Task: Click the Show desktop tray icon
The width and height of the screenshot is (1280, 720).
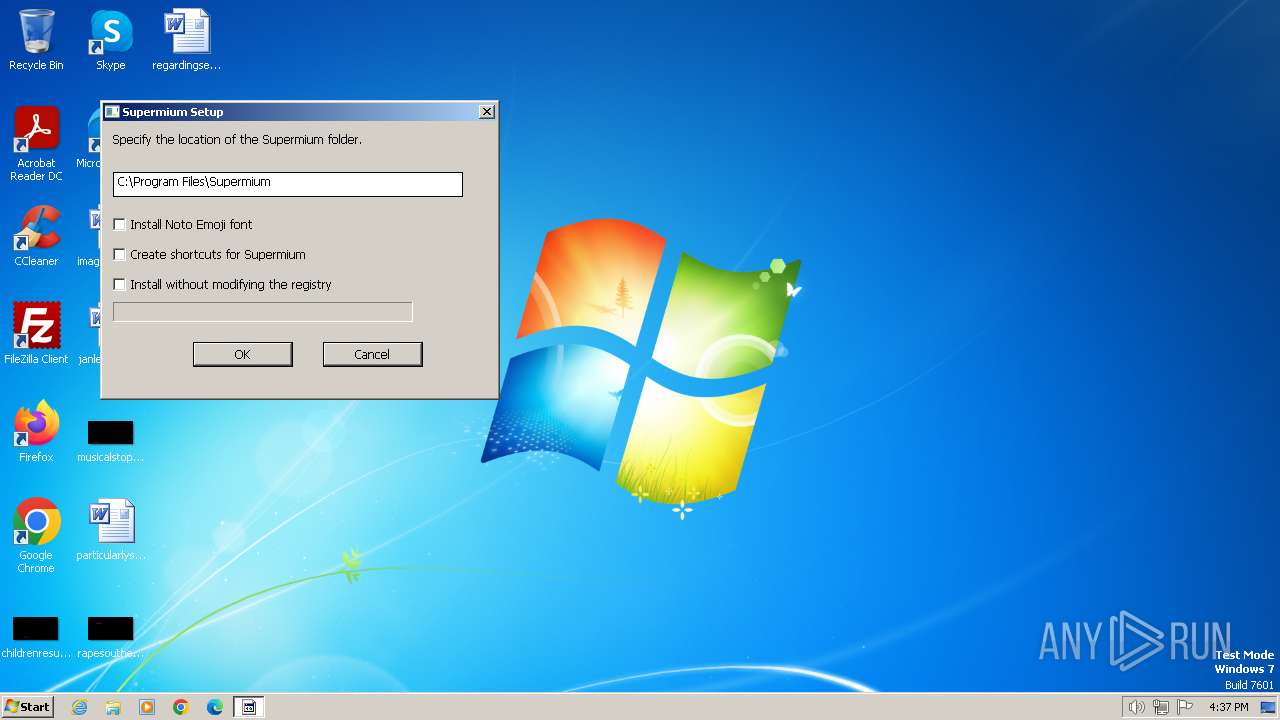Action: [1268, 707]
